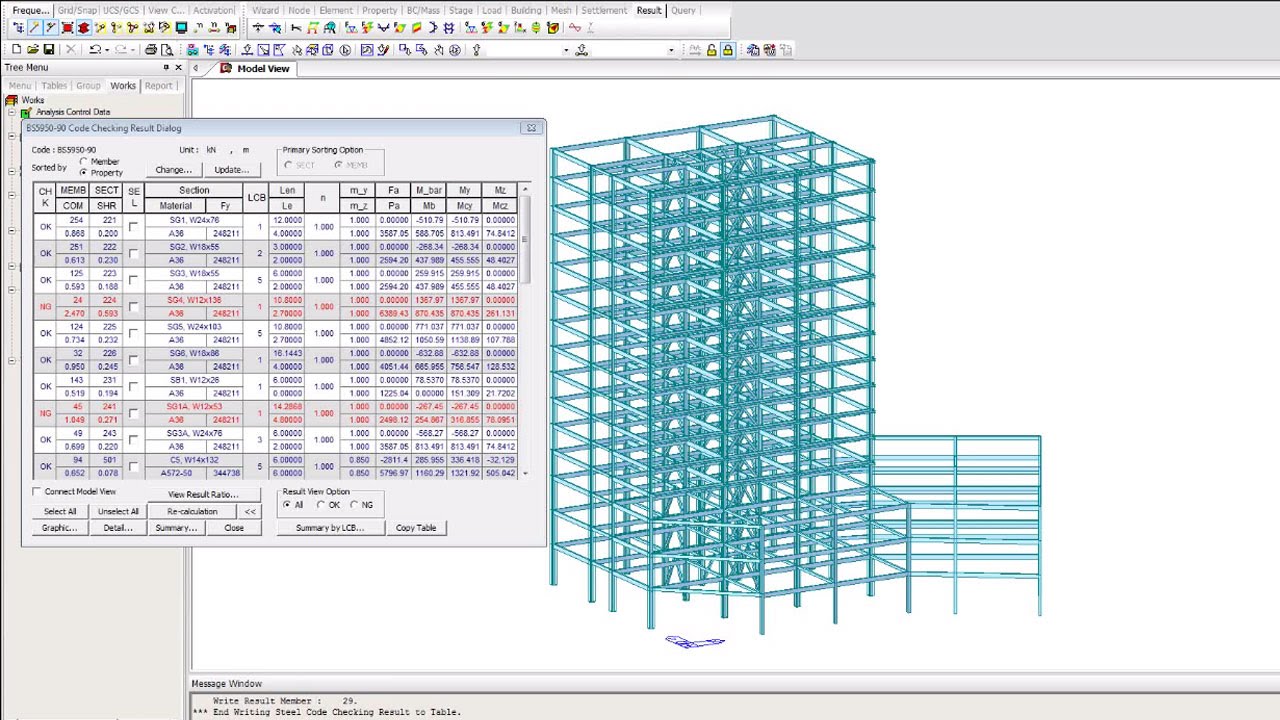Screen dimensions: 1280x720
Task: Click the results table vertical scrollbar thumb
Action: [525, 240]
